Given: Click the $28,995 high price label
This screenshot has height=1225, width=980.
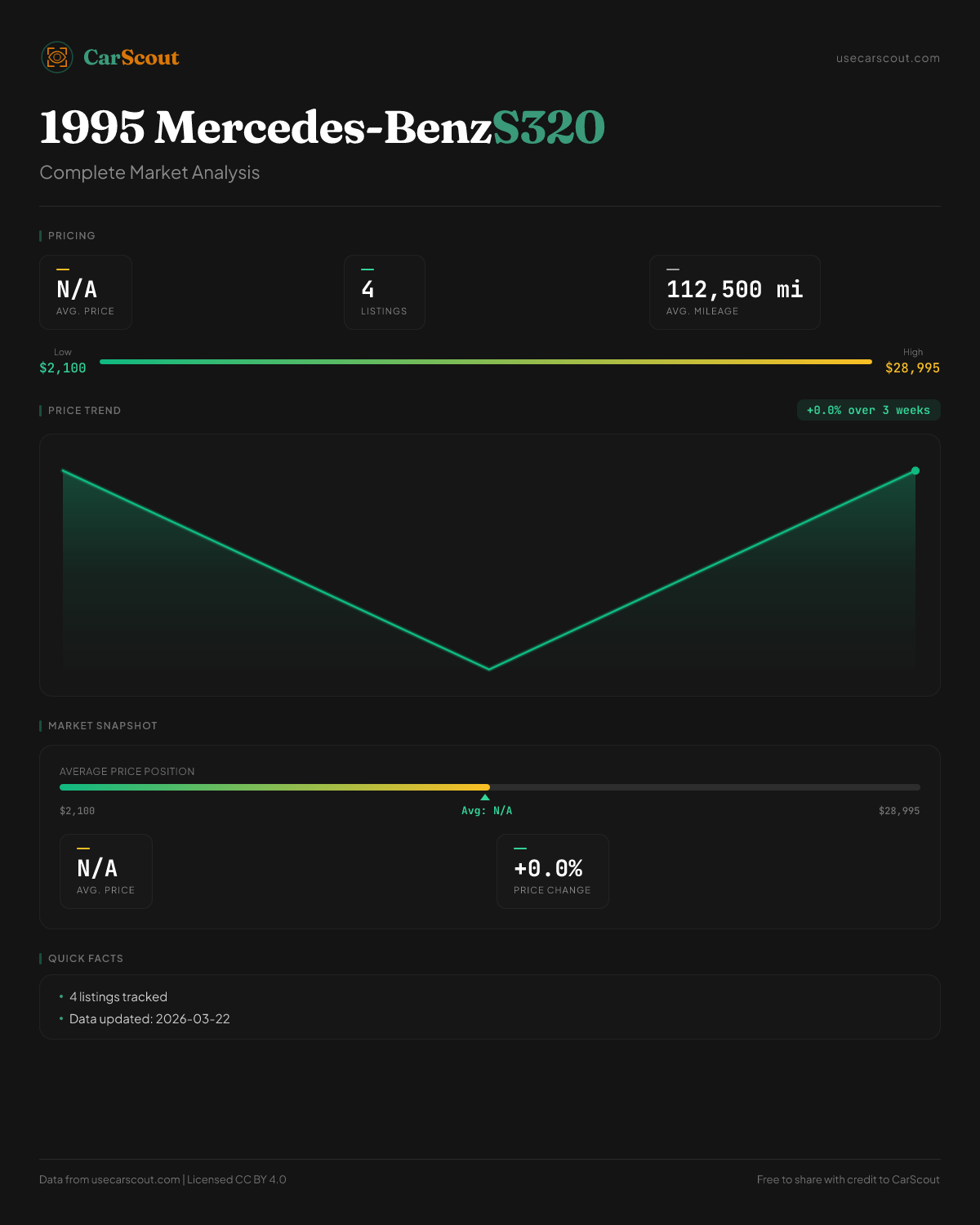Looking at the screenshot, I should pos(912,368).
